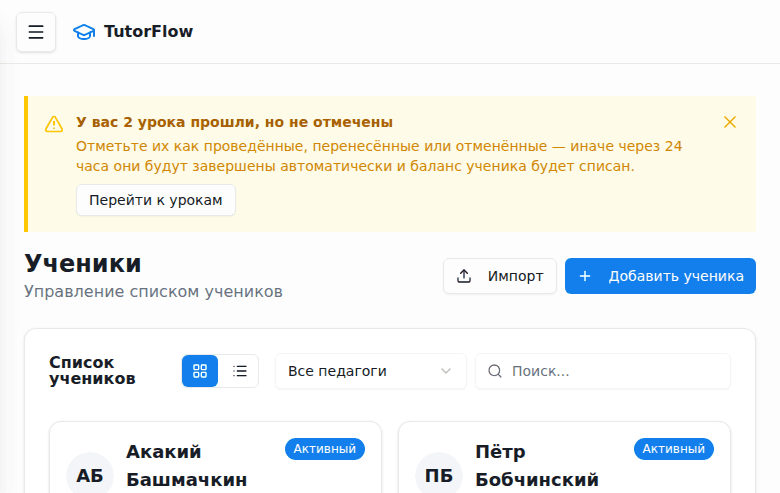
Task: Dismiss the unmarked lessons warning banner
Action: (x=730, y=122)
